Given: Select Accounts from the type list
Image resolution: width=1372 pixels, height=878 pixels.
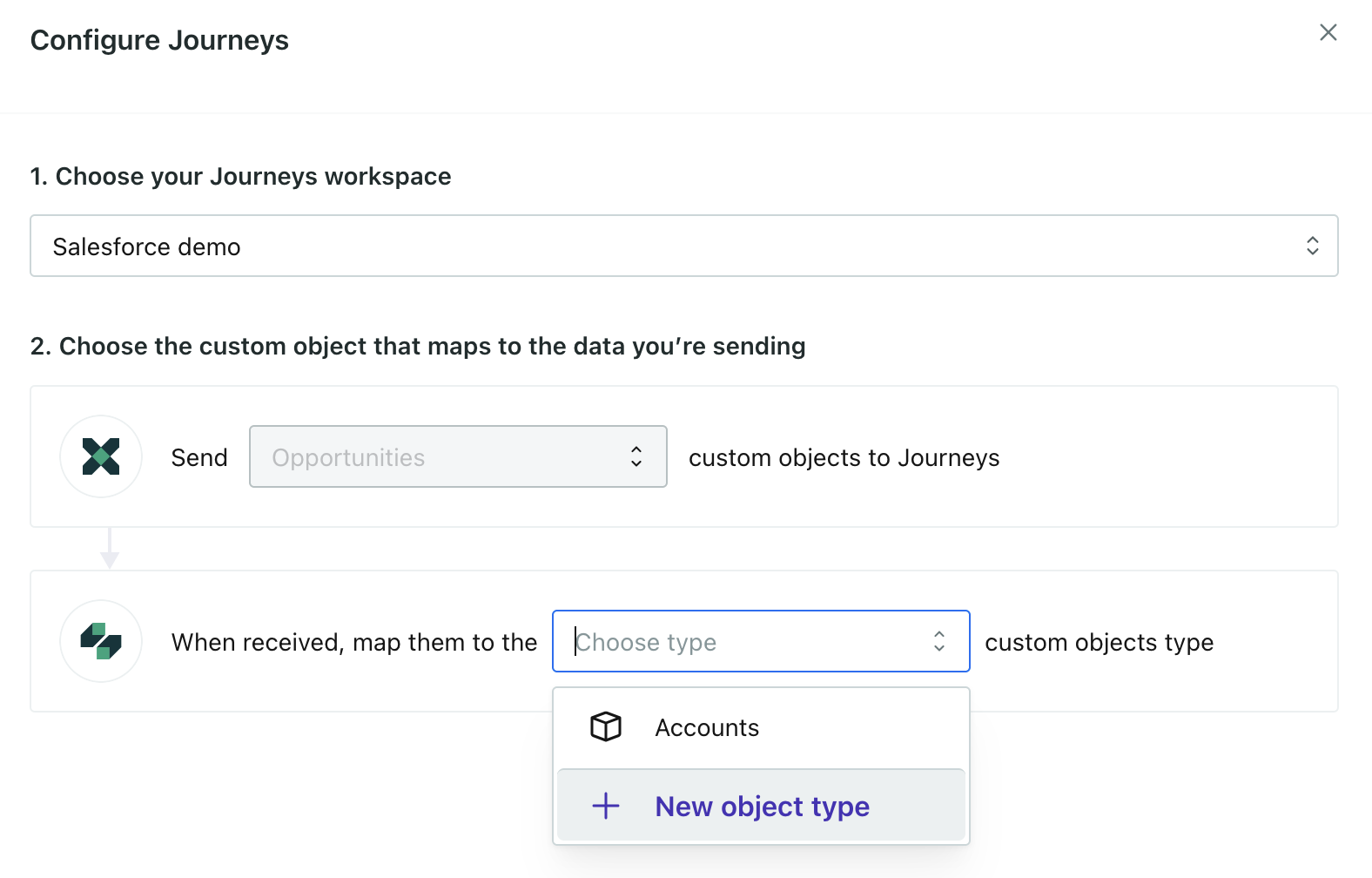Looking at the screenshot, I should pyautogui.click(x=761, y=727).
